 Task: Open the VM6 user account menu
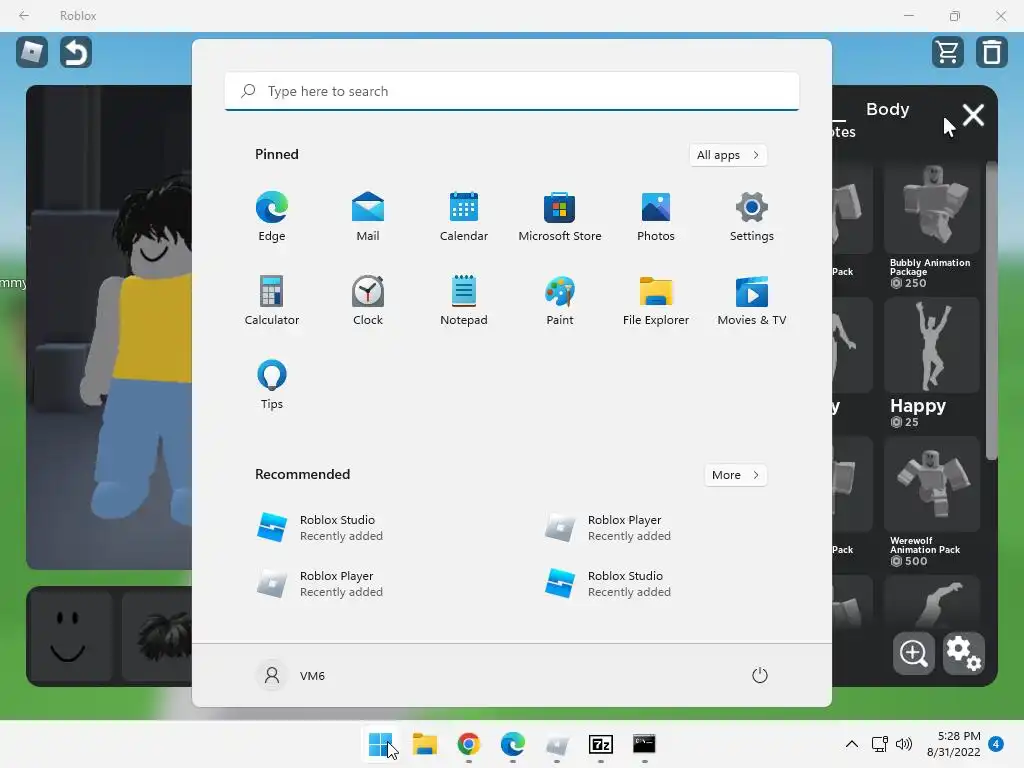pyautogui.click(x=291, y=675)
